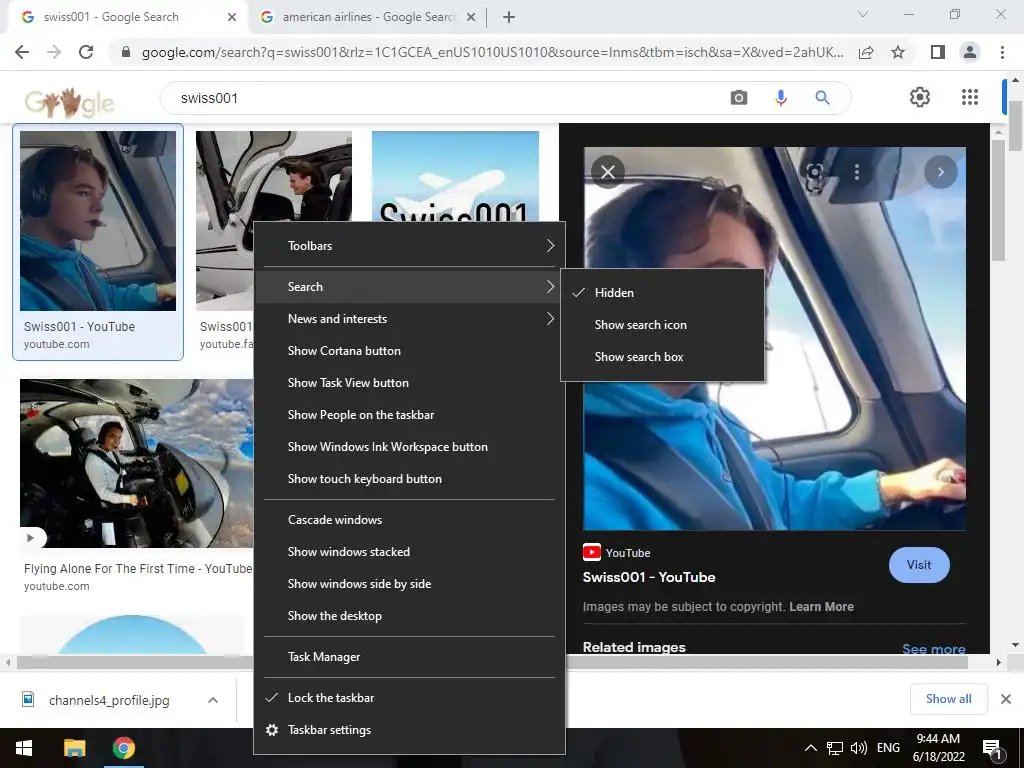Open the Chrome three-dot menu
Viewport: 1024px width, 768px height.
click(1002, 52)
